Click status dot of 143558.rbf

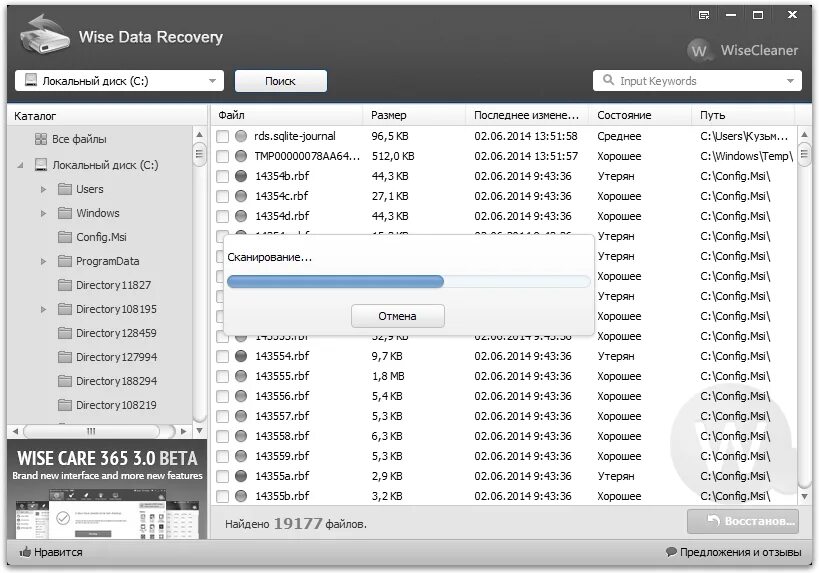tap(241, 436)
